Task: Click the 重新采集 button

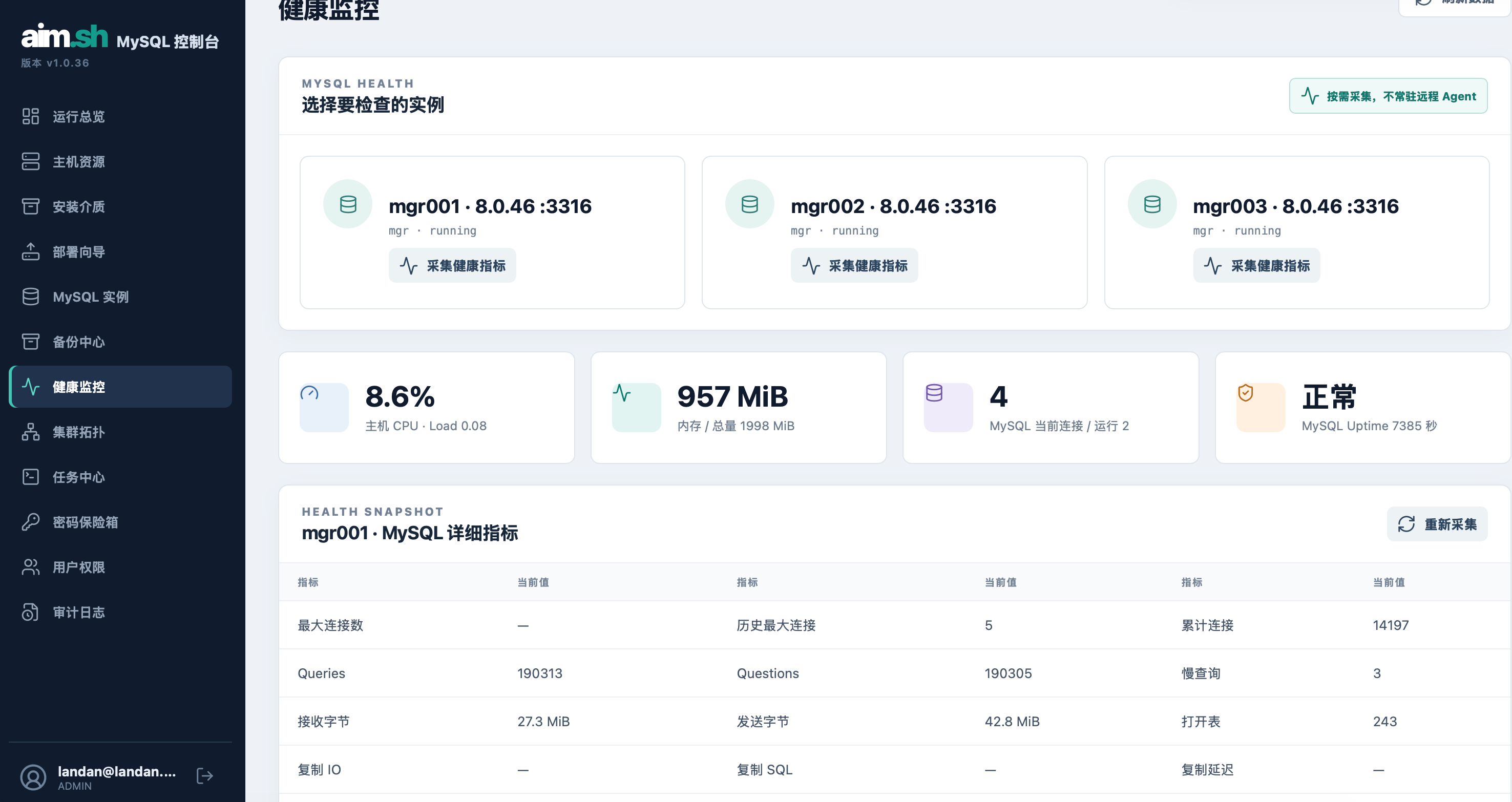Action: 1437,524
